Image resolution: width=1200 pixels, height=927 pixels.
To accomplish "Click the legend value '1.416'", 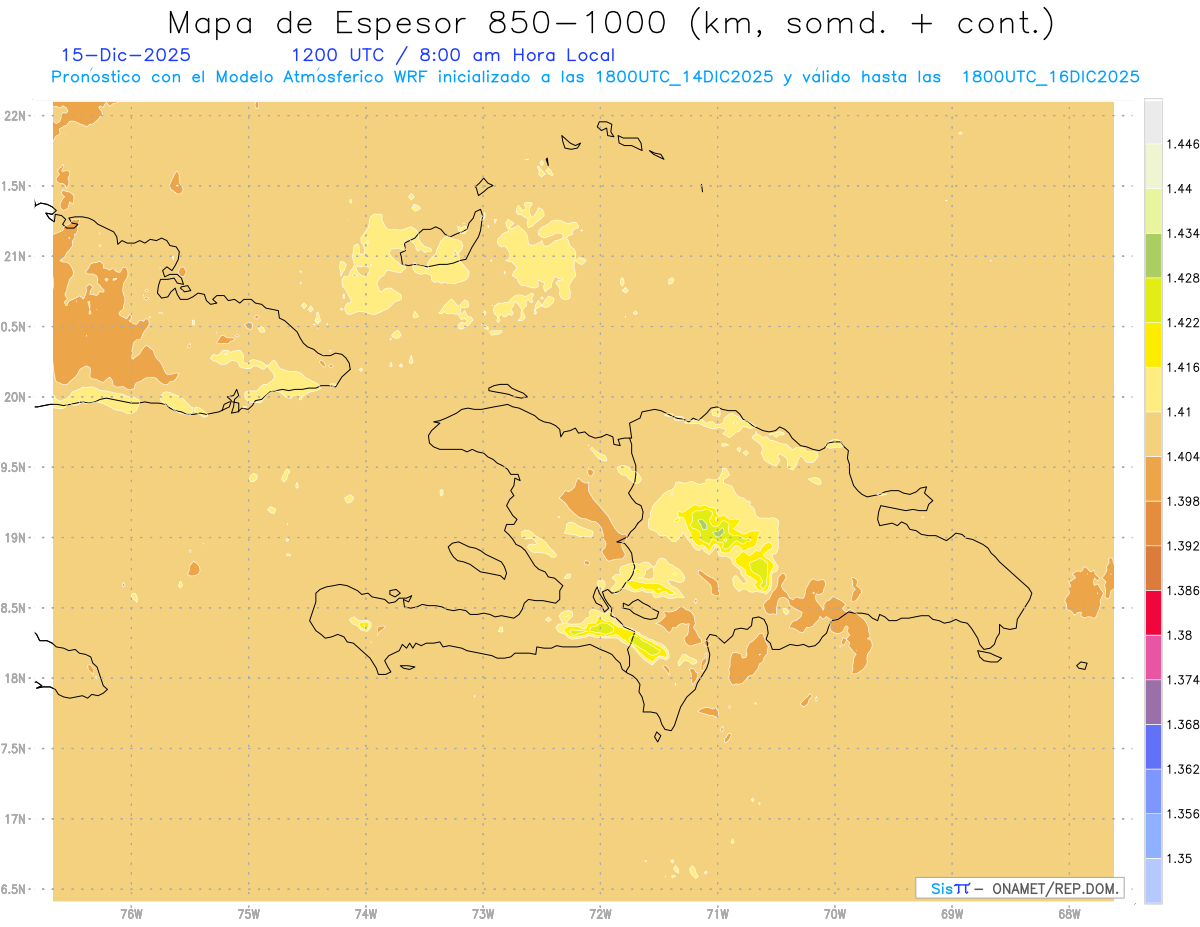I will click(x=1182, y=367).
